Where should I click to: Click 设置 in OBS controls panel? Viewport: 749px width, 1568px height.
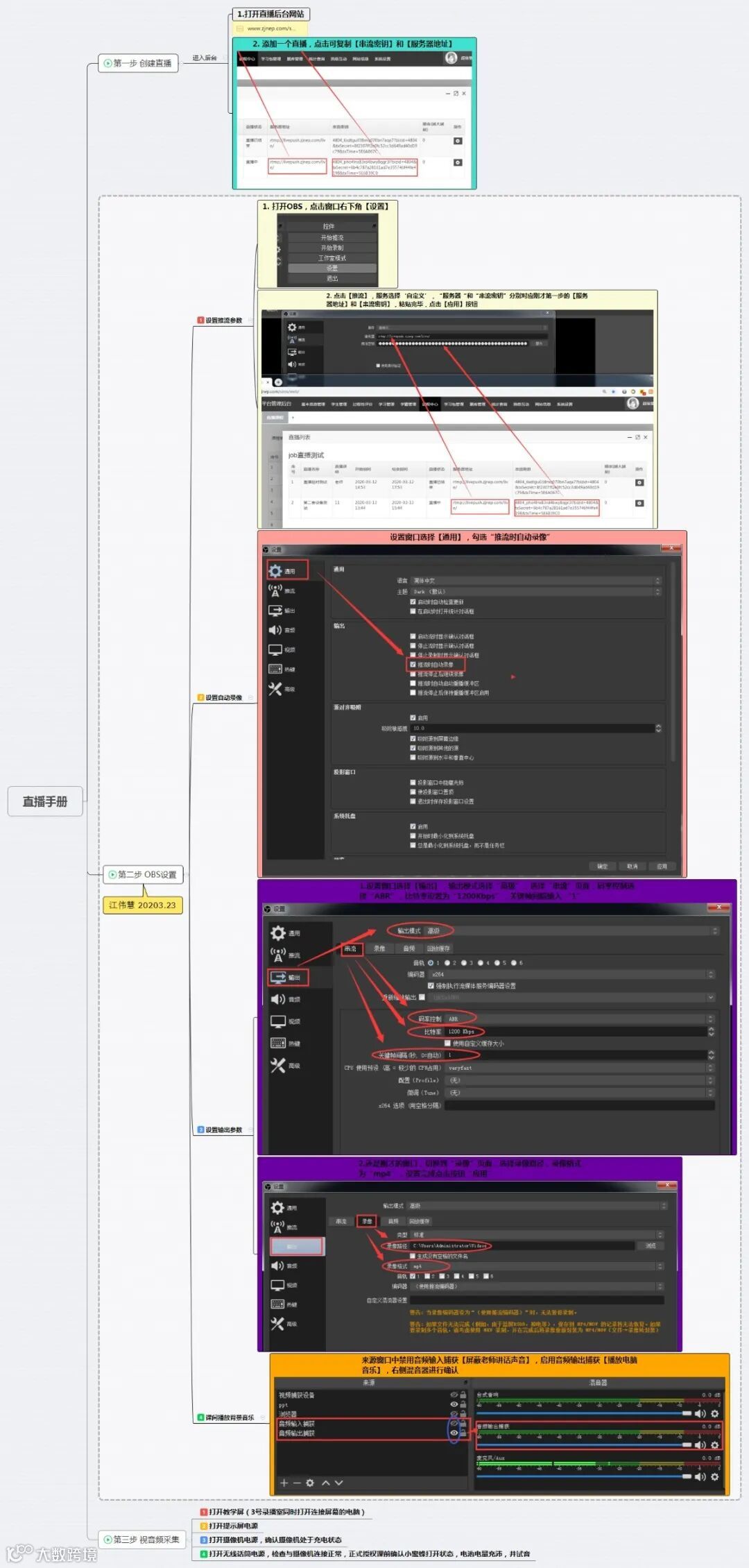click(332, 268)
